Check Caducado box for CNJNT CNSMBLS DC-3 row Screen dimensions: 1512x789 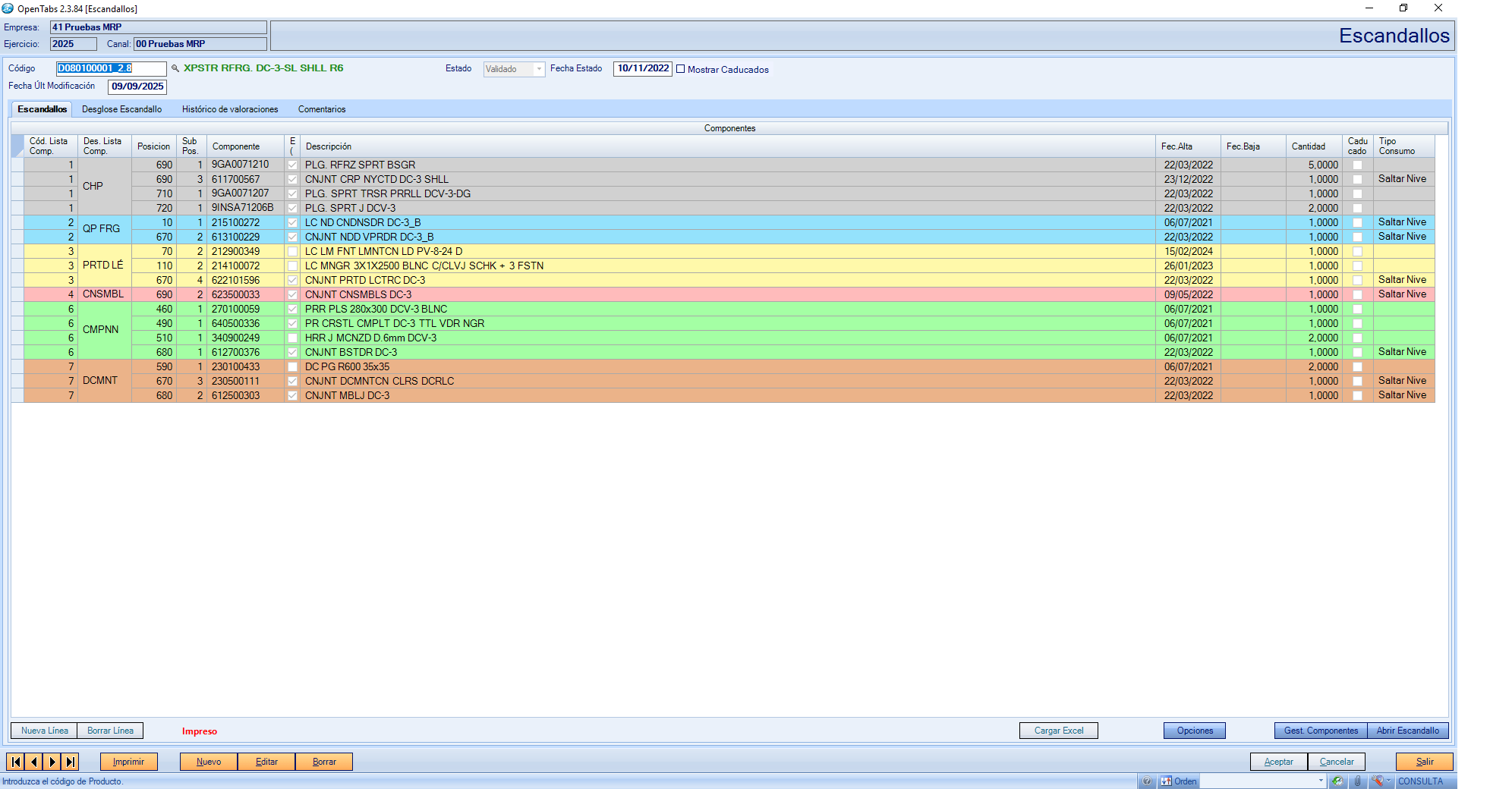click(x=1357, y=294)
